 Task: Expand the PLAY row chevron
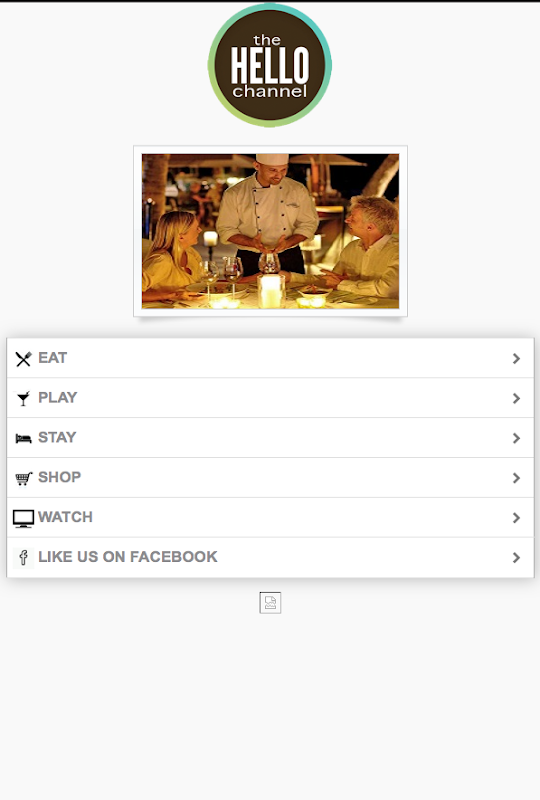coord(517,398)
